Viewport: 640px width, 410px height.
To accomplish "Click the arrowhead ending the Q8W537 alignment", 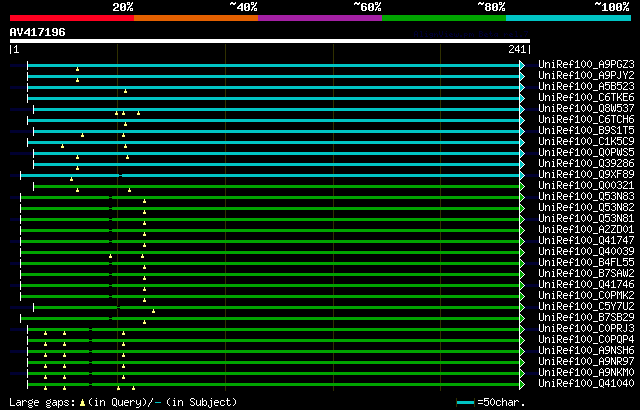I will [x=522, y=109].
